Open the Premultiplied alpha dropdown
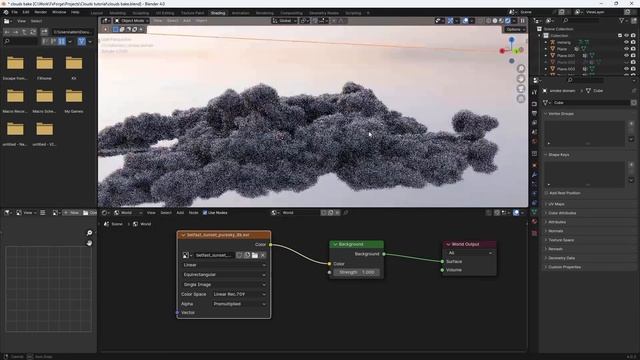Screen dimensions: 640x360 (x=240, y=304)
